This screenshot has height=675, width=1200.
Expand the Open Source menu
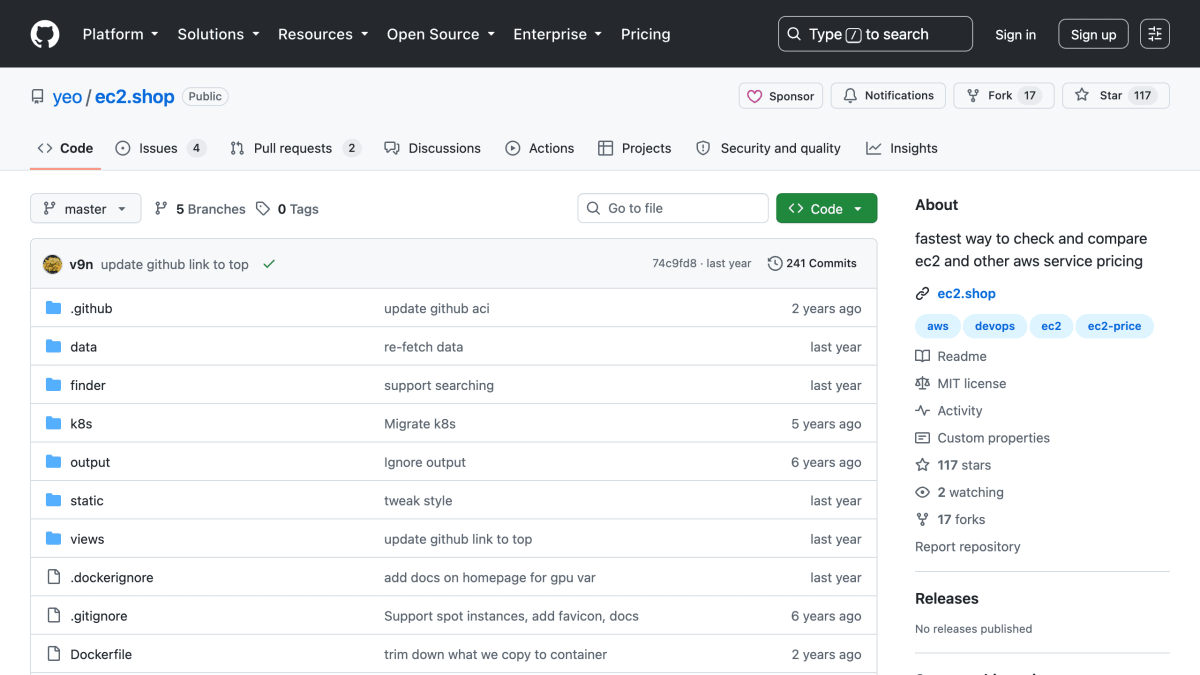(x=441, y=34)
